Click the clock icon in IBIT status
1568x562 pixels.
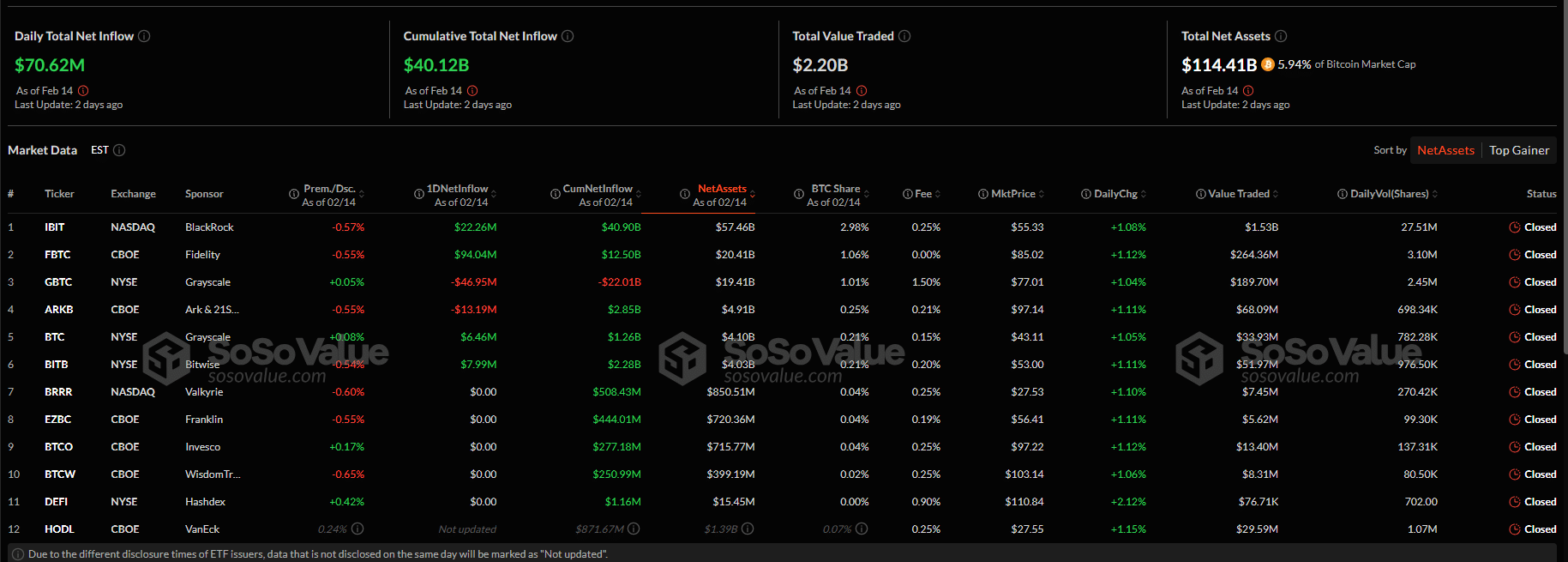click(x=1515, y=227)
